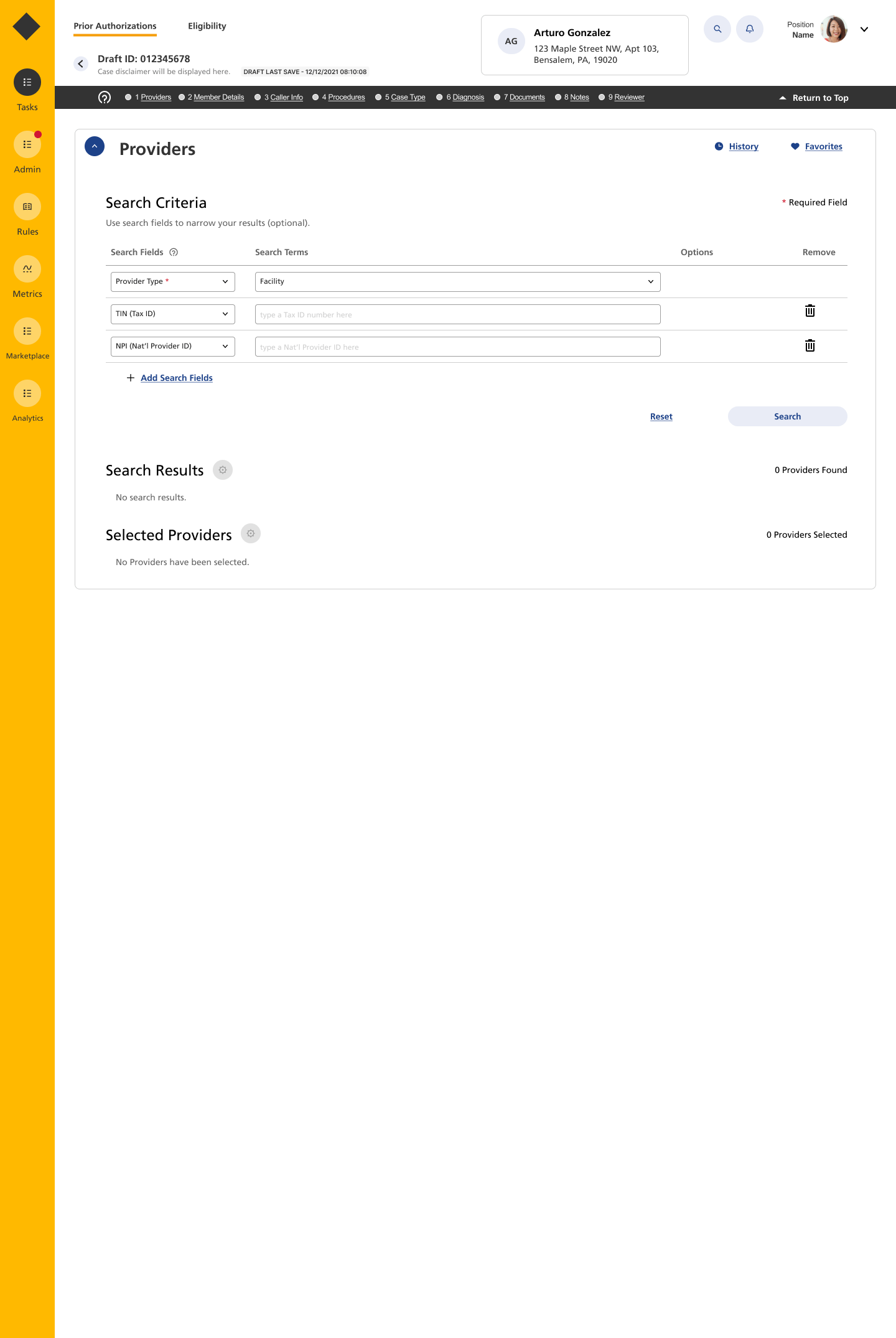Delete the TIN (Tax ID) search row

[810, 311]
